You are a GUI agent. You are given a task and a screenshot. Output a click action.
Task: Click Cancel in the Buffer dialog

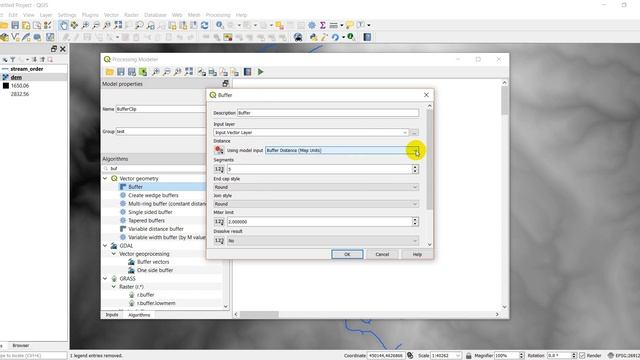click(382, 254)
